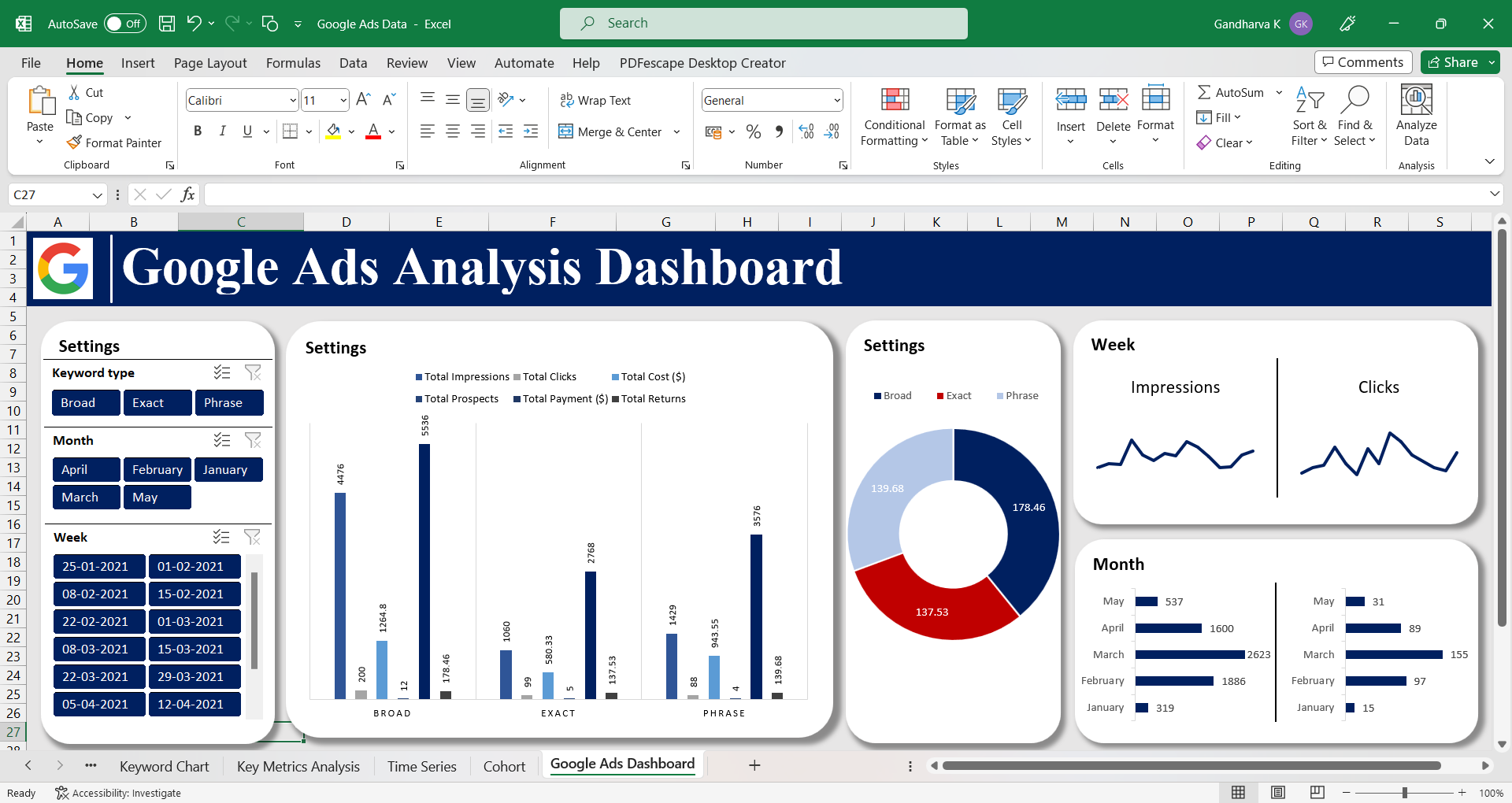The image size is (1512, 803).
Task: Click the Clear button in Editing
Action: (1225, 142)
